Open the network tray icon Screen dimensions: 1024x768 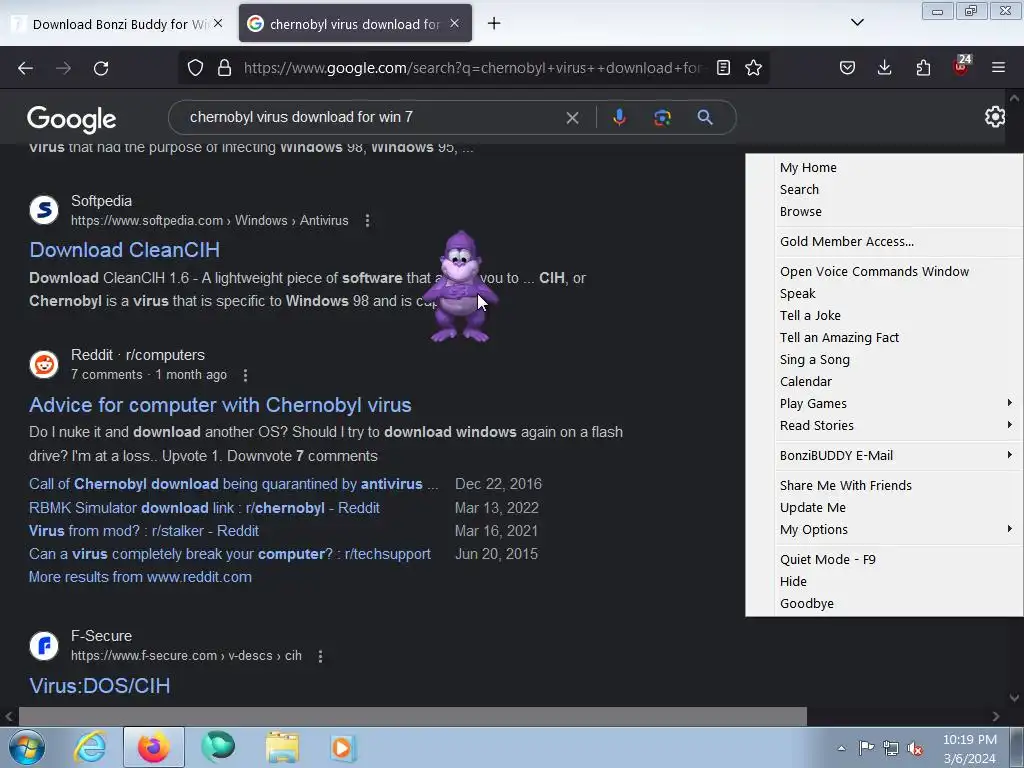pos(890,748)
